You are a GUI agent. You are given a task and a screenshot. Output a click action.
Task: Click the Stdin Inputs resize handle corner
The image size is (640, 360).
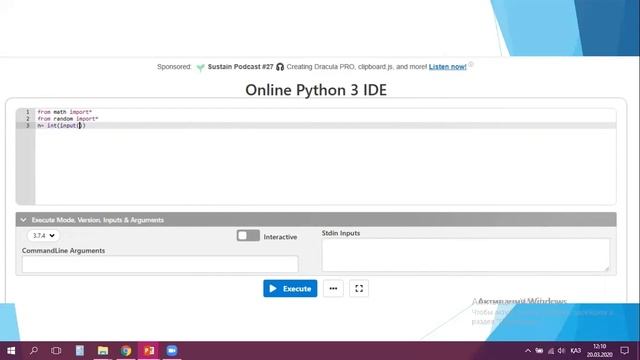click(x=607, y=268)
